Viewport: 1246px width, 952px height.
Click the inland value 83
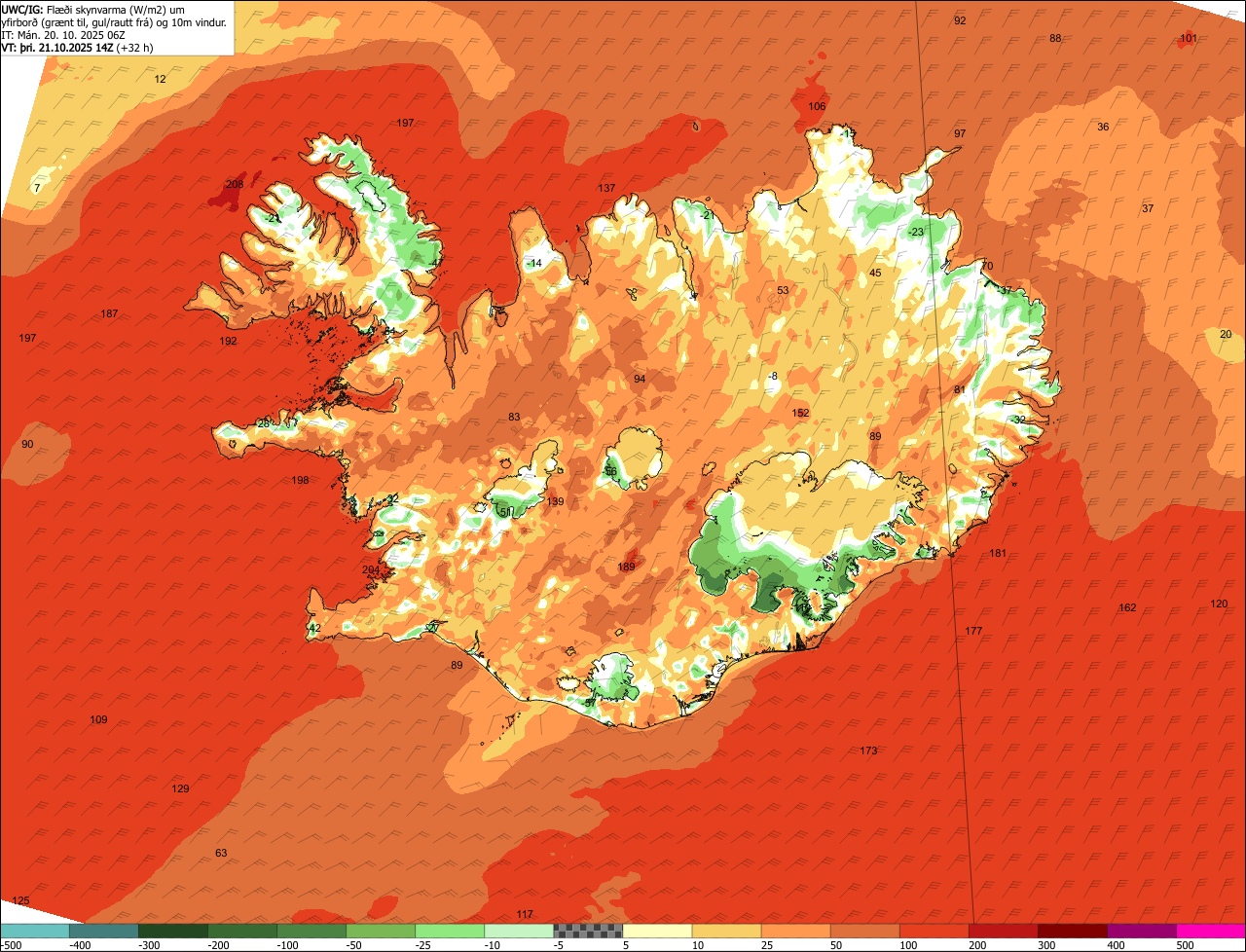pos(514,417)
